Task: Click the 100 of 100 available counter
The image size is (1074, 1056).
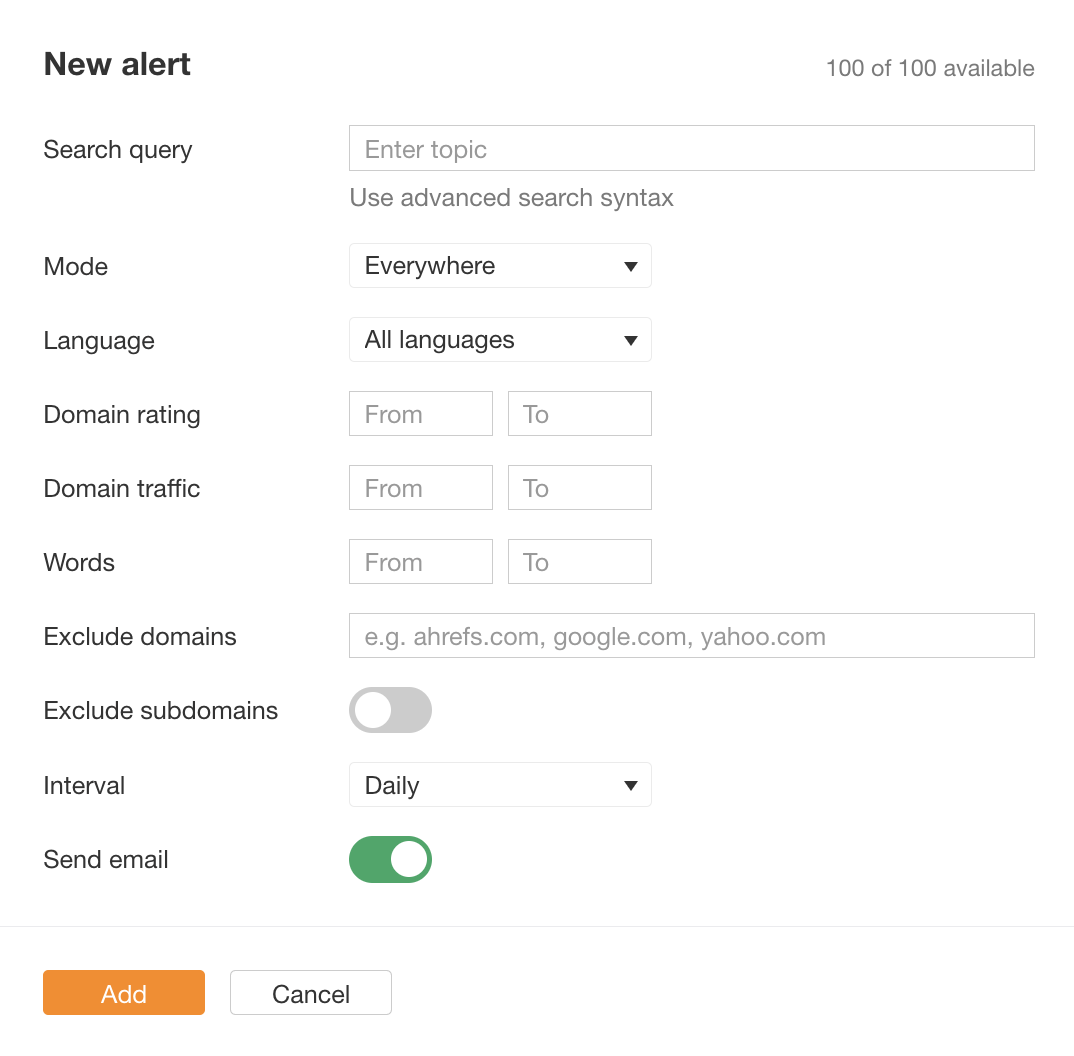Action: 929,68
